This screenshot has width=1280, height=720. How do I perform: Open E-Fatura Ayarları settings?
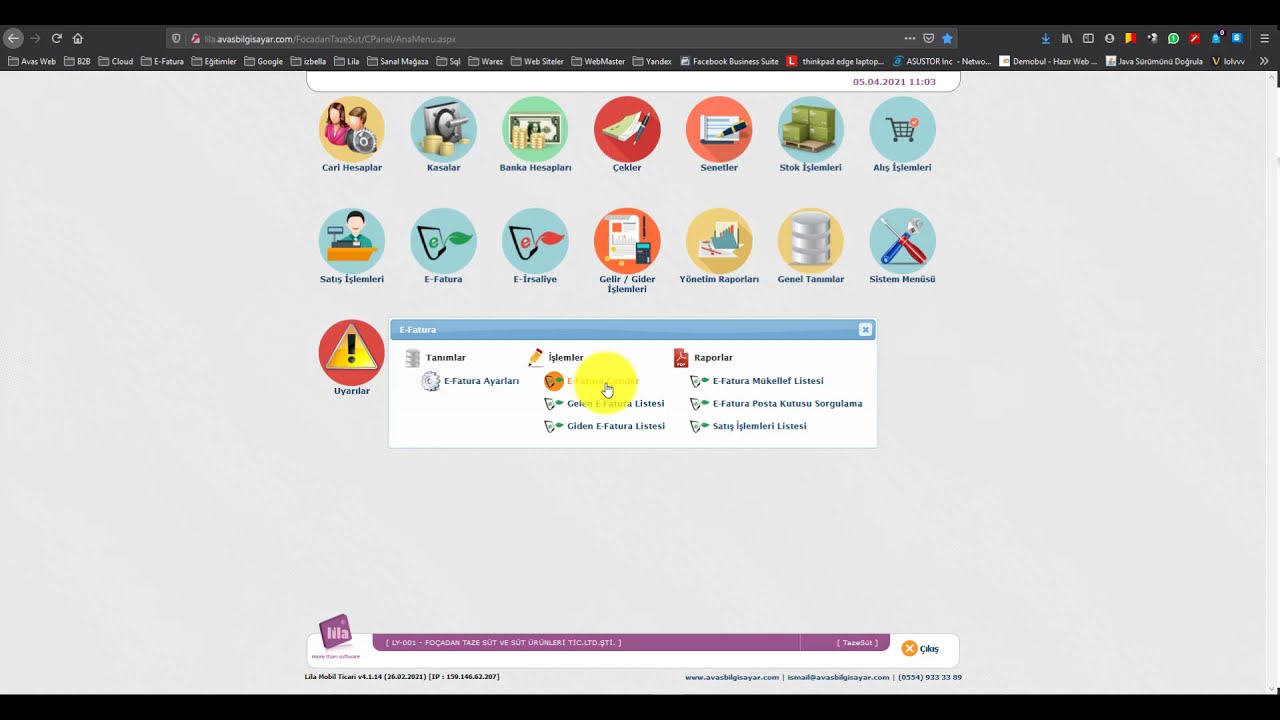(470, 381)
